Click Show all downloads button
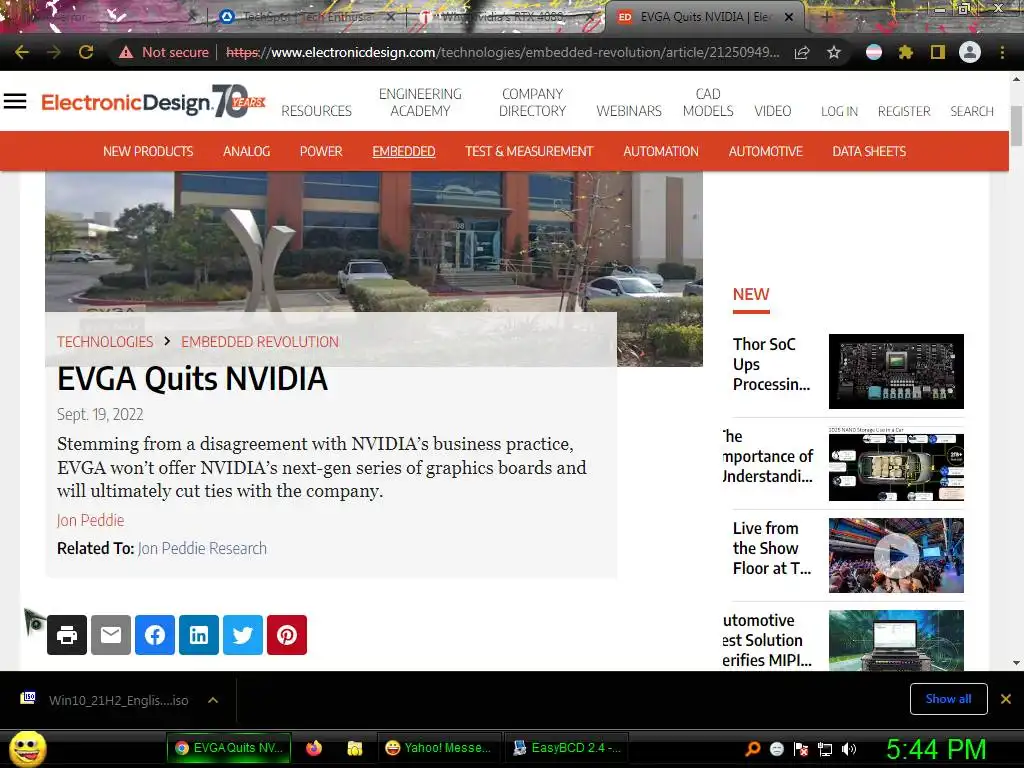Screen dimensions: 1024x768 948,699
